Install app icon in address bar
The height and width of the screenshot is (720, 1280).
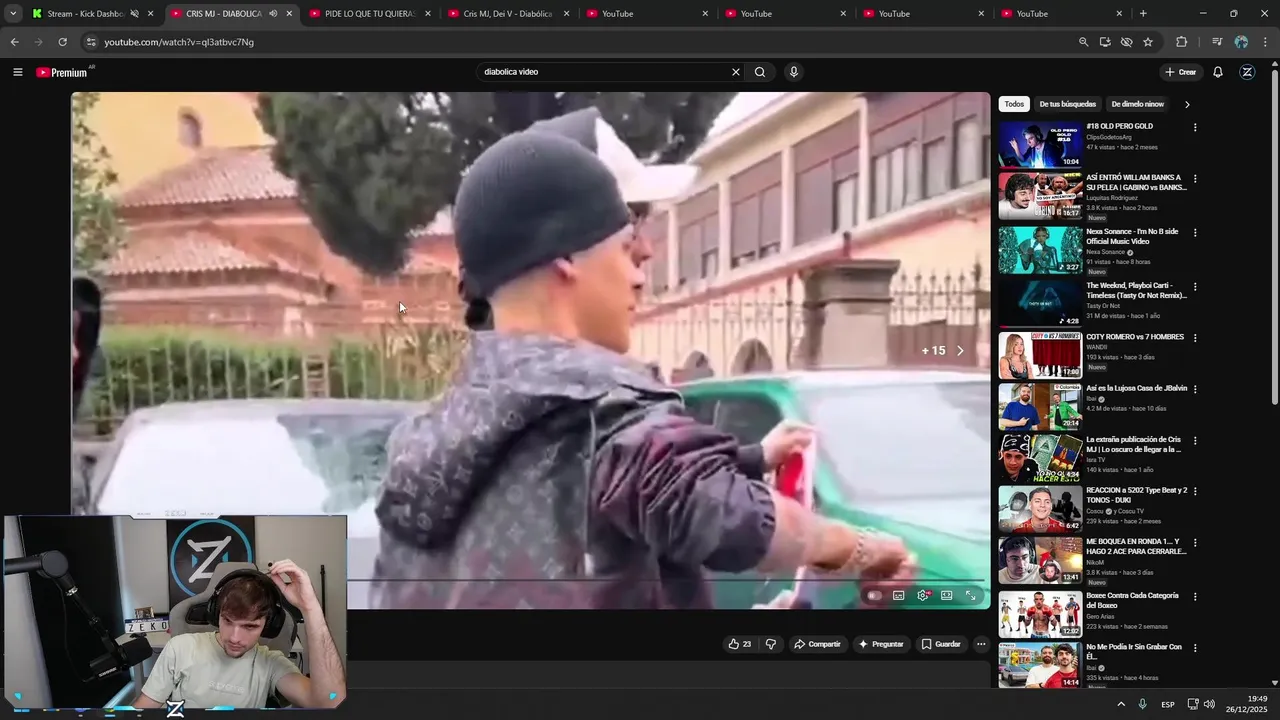(x=1105, y=42)
